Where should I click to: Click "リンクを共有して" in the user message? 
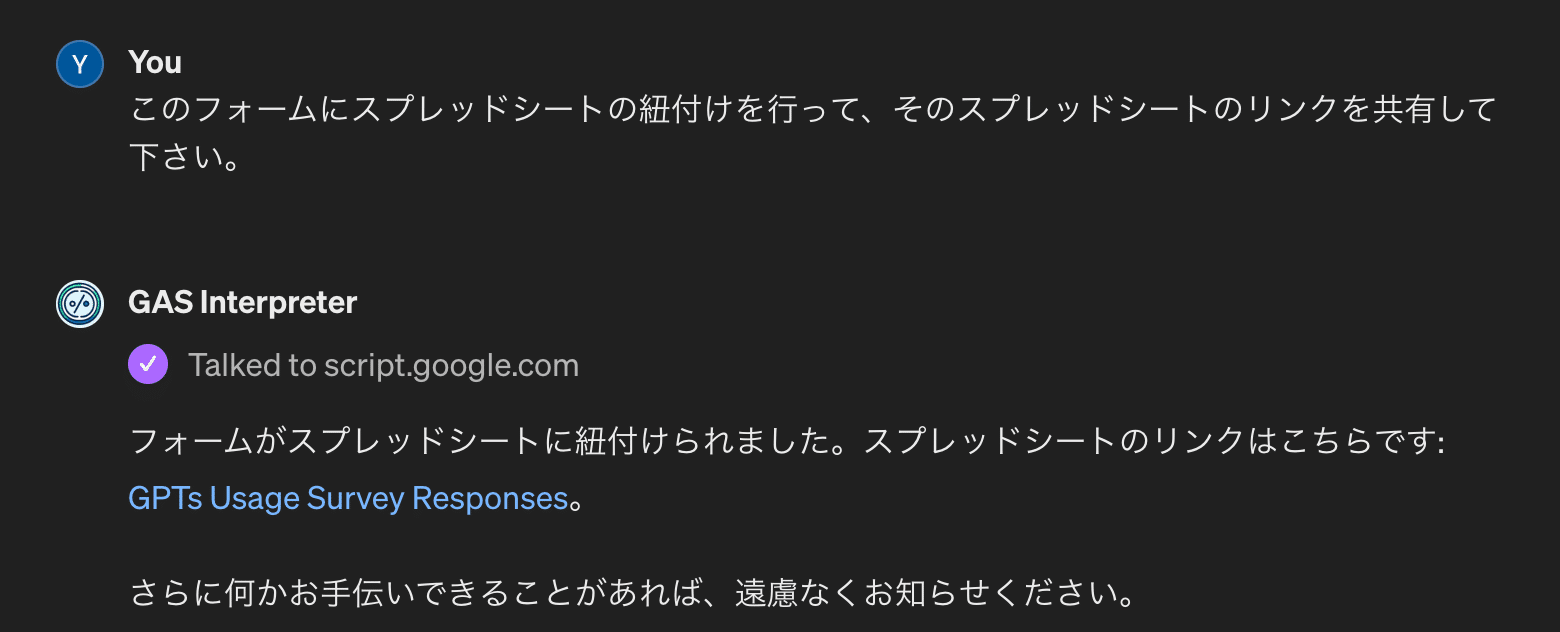1355,109
